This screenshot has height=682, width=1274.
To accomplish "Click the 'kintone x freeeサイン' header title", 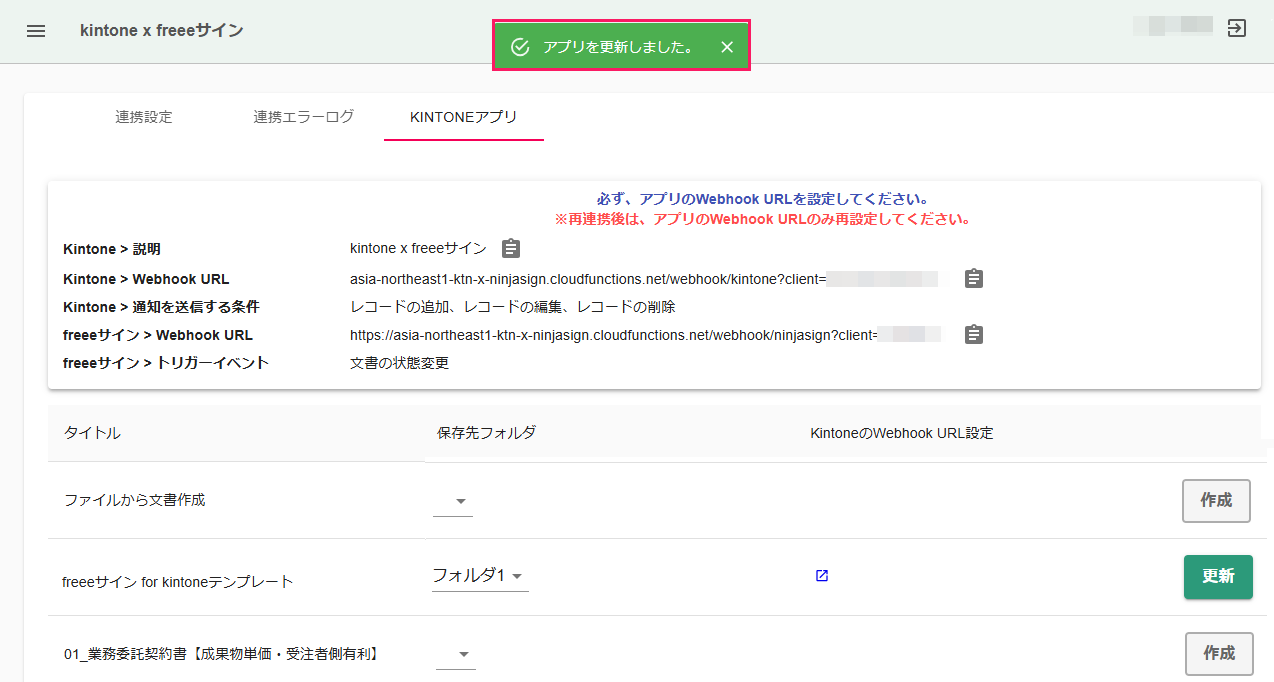I will click(162, 31).
